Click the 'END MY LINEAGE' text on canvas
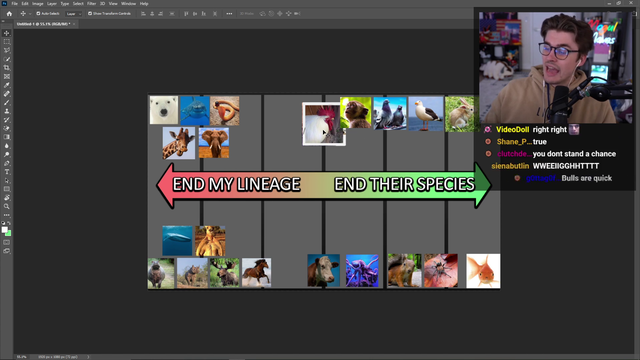Viewport: 640px width, 360px height. 236,184
